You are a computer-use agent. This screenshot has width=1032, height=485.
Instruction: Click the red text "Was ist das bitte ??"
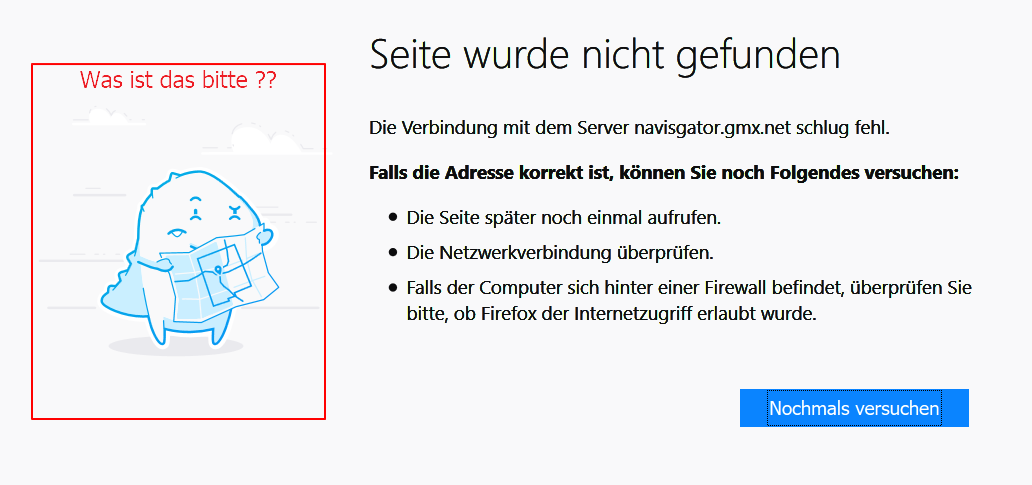pyautogui.click(x=178, y=80)
